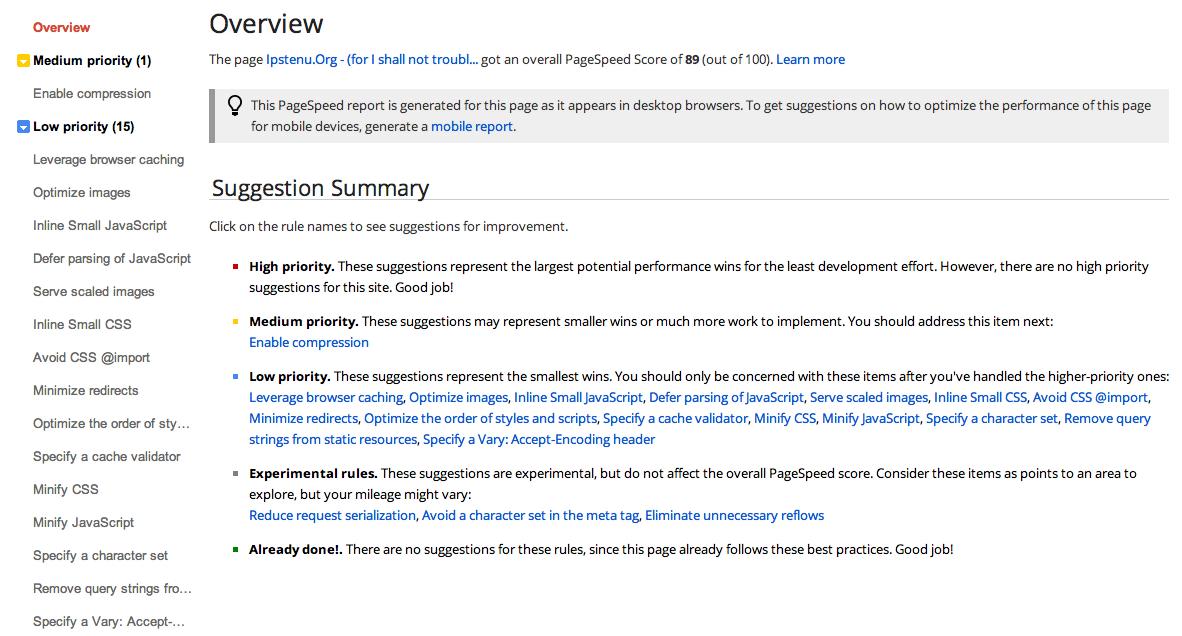
Task: Click the blue Low priority arrow icon
Action: tap(24, 127)
